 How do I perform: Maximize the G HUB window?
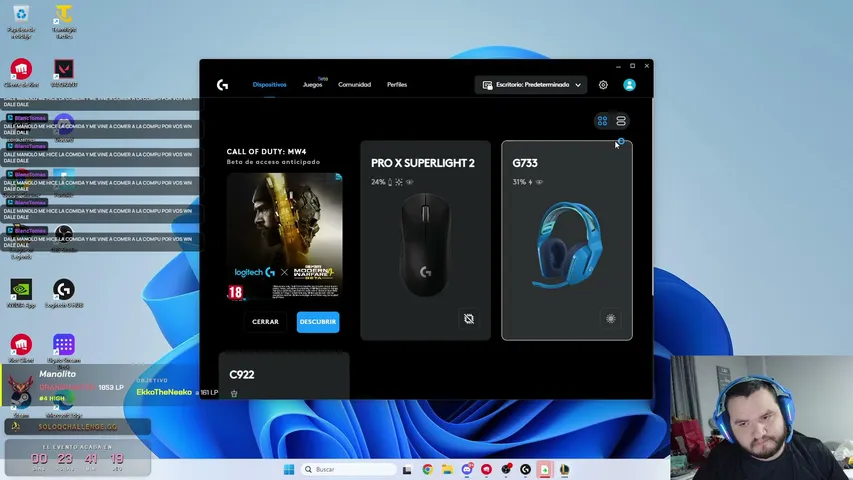point(632,66)
